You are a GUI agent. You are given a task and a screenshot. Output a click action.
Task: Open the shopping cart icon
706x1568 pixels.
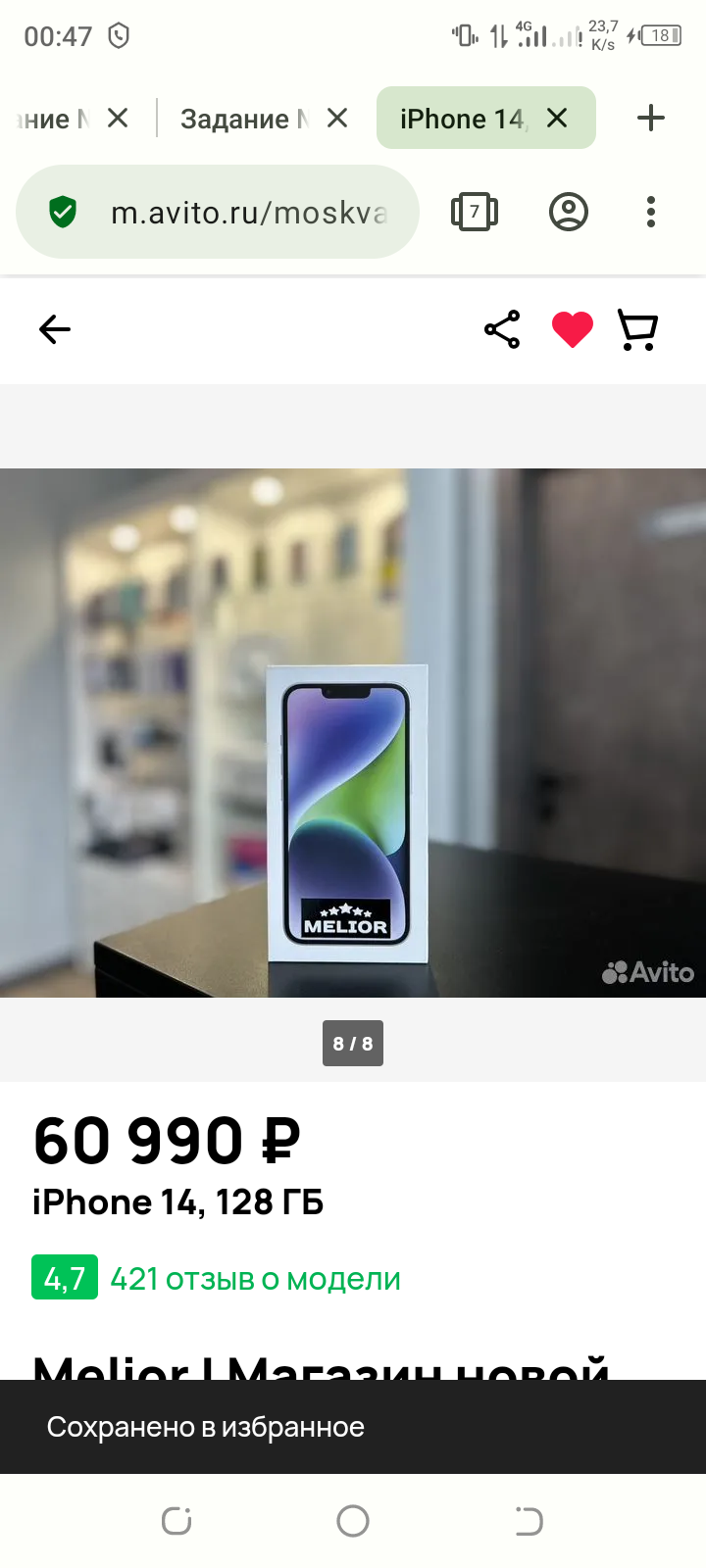637,329
